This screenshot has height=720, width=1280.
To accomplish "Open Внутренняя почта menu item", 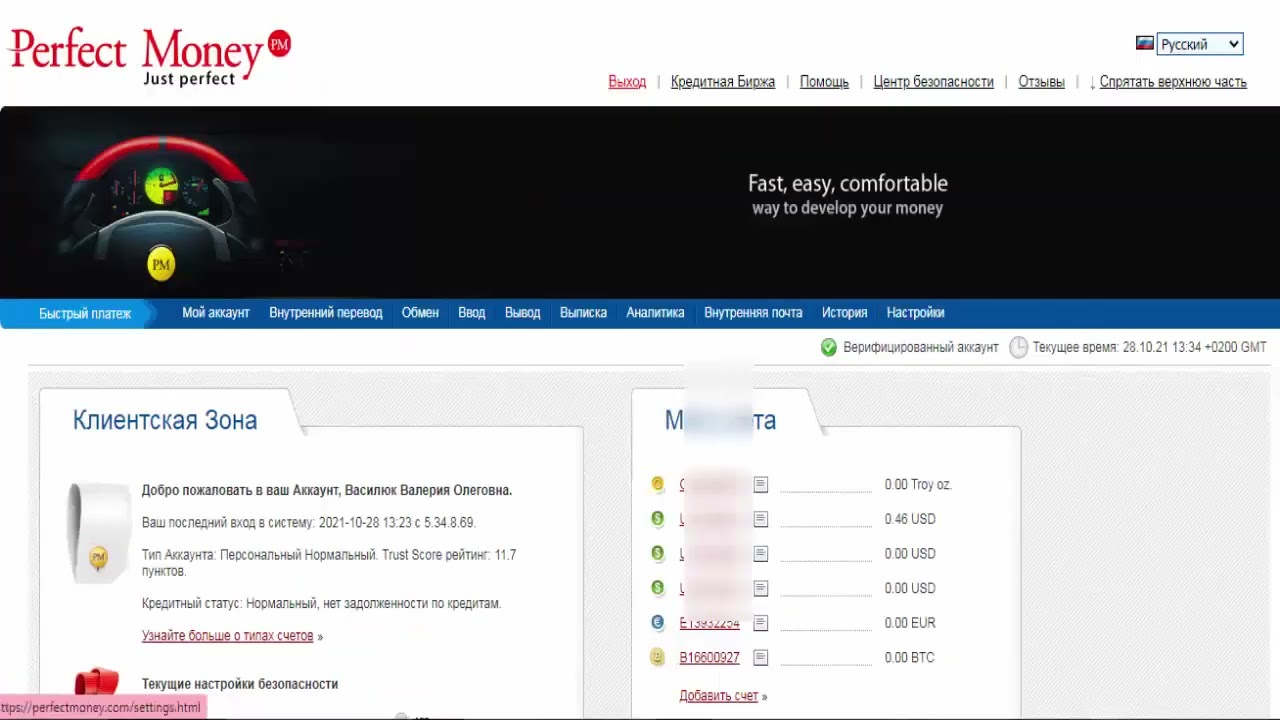I will click(x=753, y=313).
